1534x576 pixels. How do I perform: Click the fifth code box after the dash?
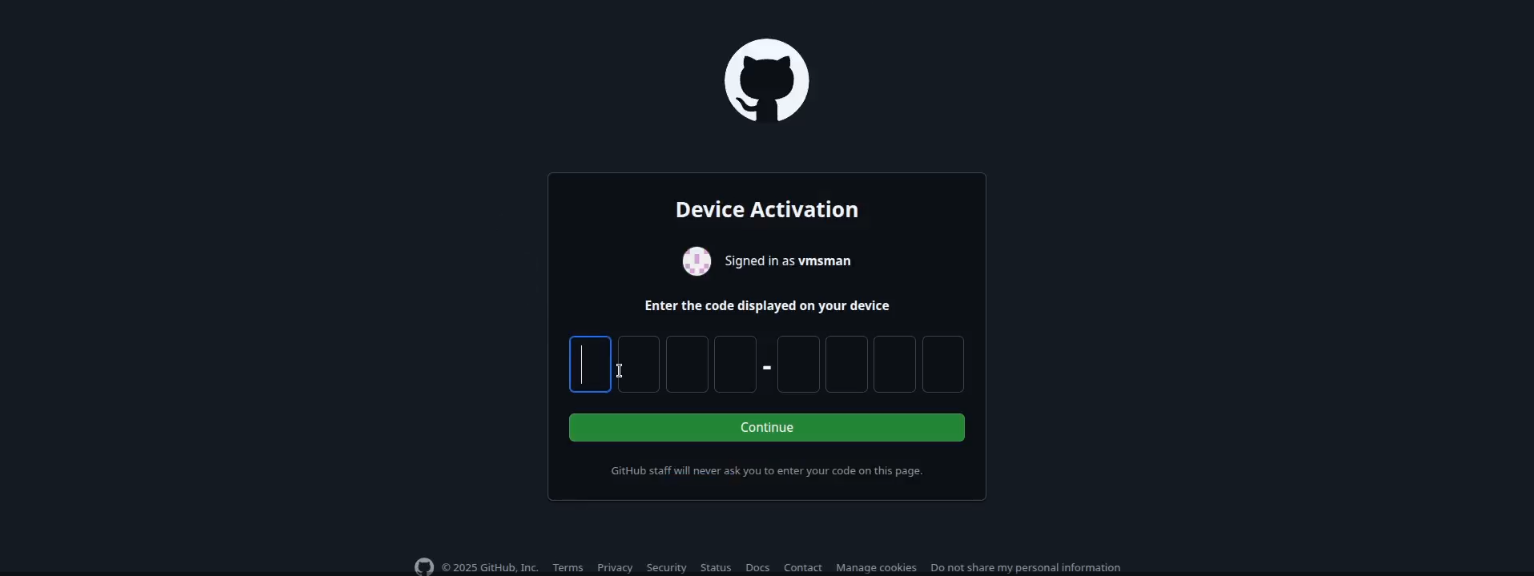click(x=798, y=364)
